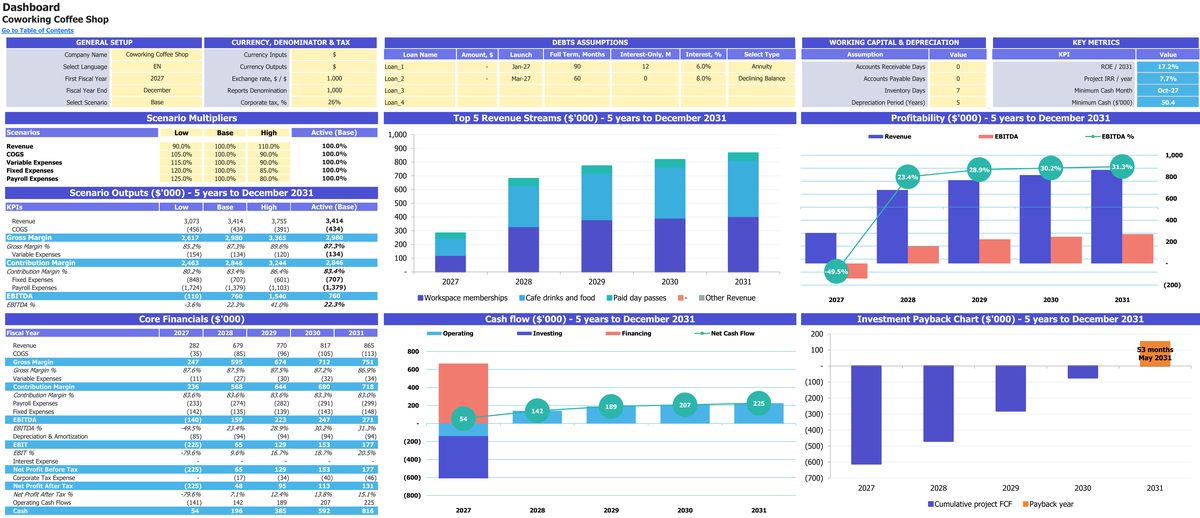The image size is (1200, 518).
Task: Select the Loan_3 name cell
Action: click(420, 90)
